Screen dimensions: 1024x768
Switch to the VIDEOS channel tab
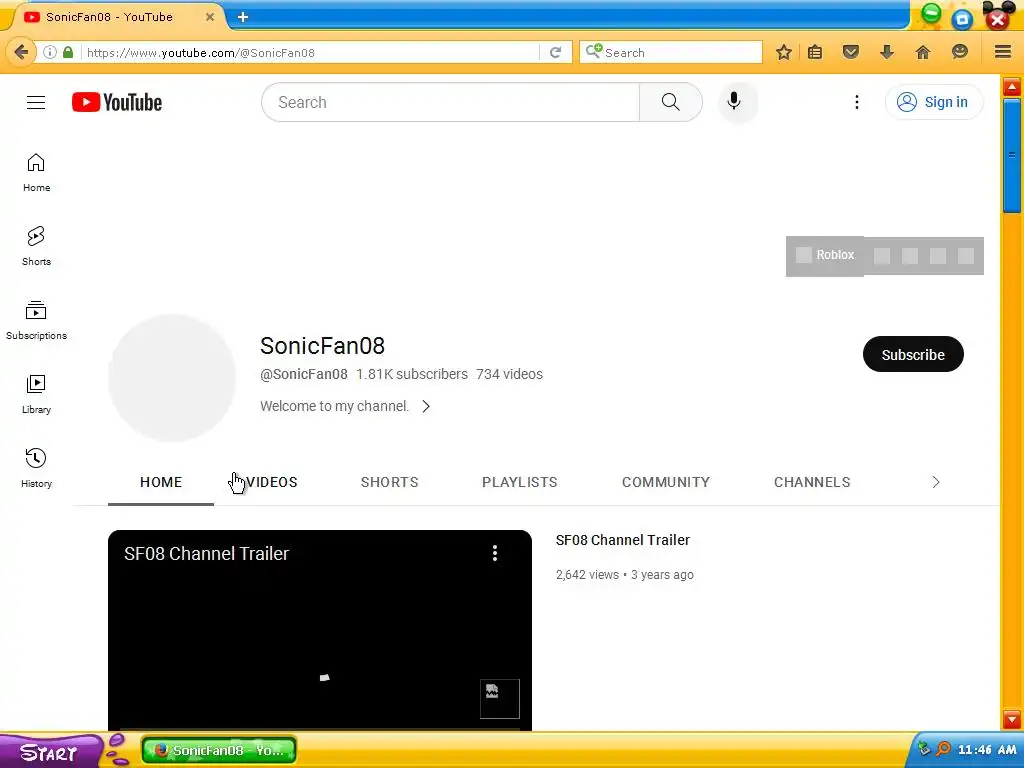272,482
